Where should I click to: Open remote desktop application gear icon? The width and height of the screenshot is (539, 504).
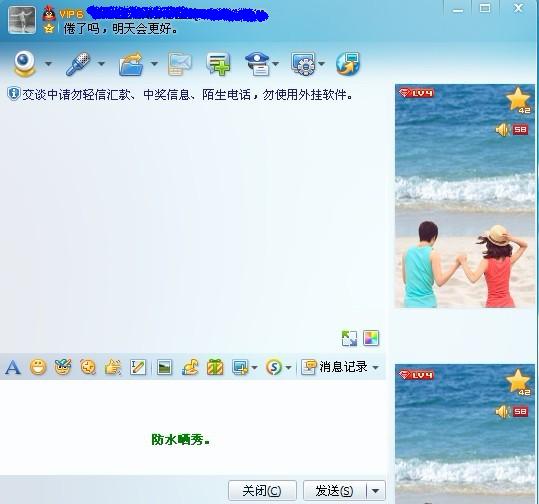click(303, 64)
